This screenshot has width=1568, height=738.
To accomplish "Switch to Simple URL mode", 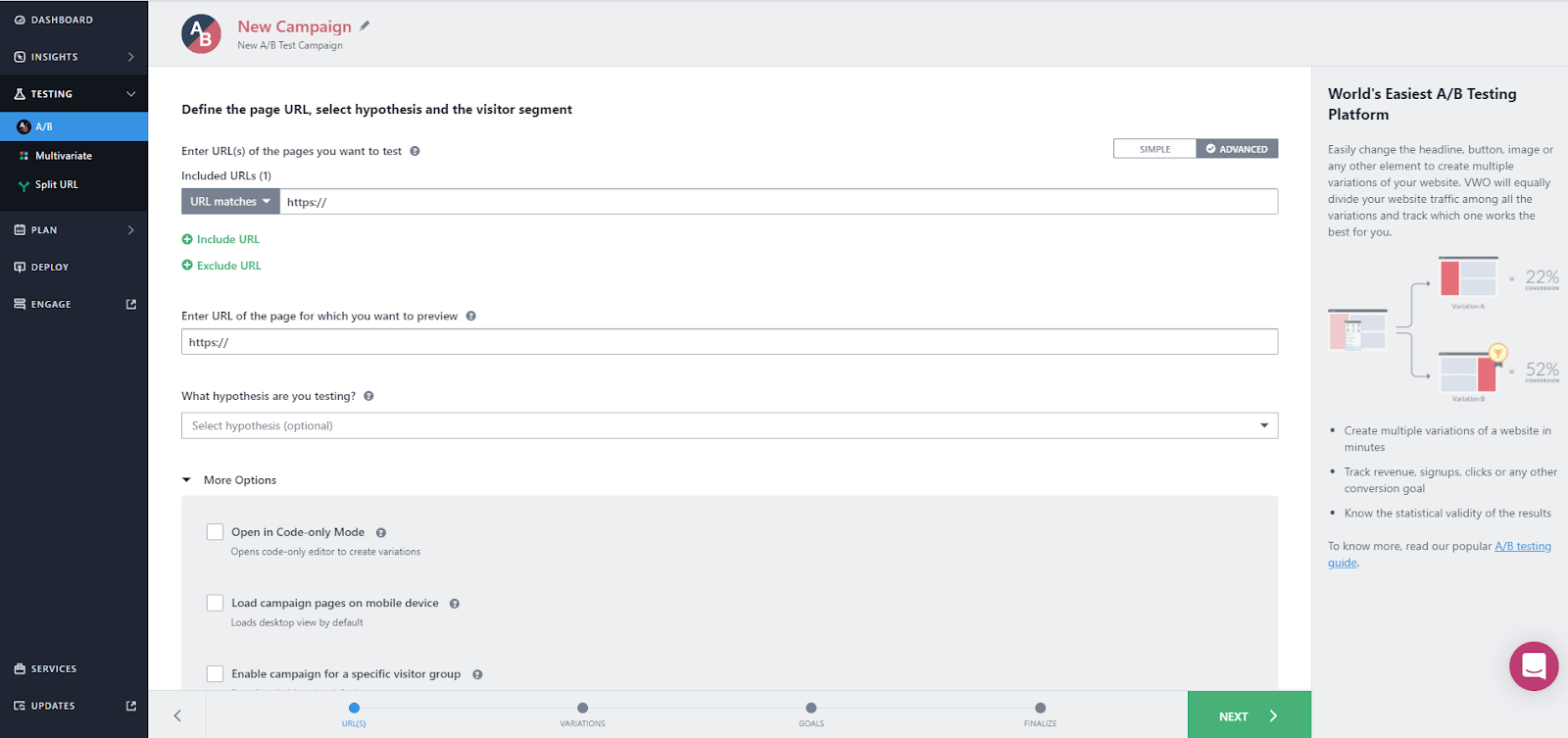I will click(x=1154, y=149).
